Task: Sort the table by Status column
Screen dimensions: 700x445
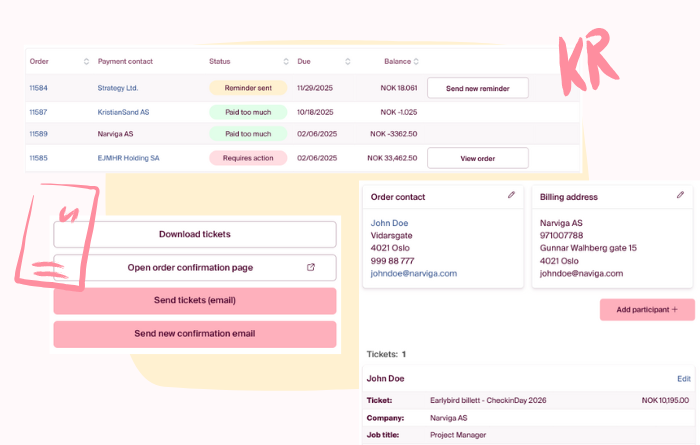Action: [x=286, y=62]
